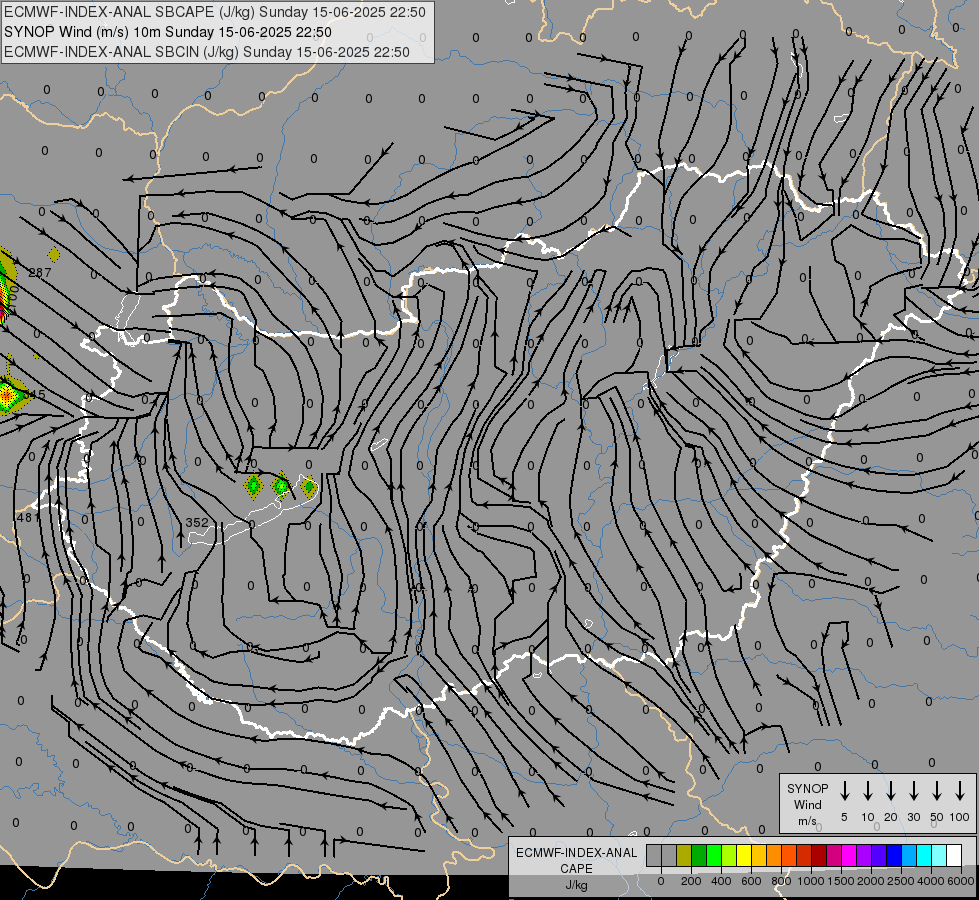Pick the olive swatch in CAPE legend
This screenshot has height=900, width=979.
click(x=684, y=855)
